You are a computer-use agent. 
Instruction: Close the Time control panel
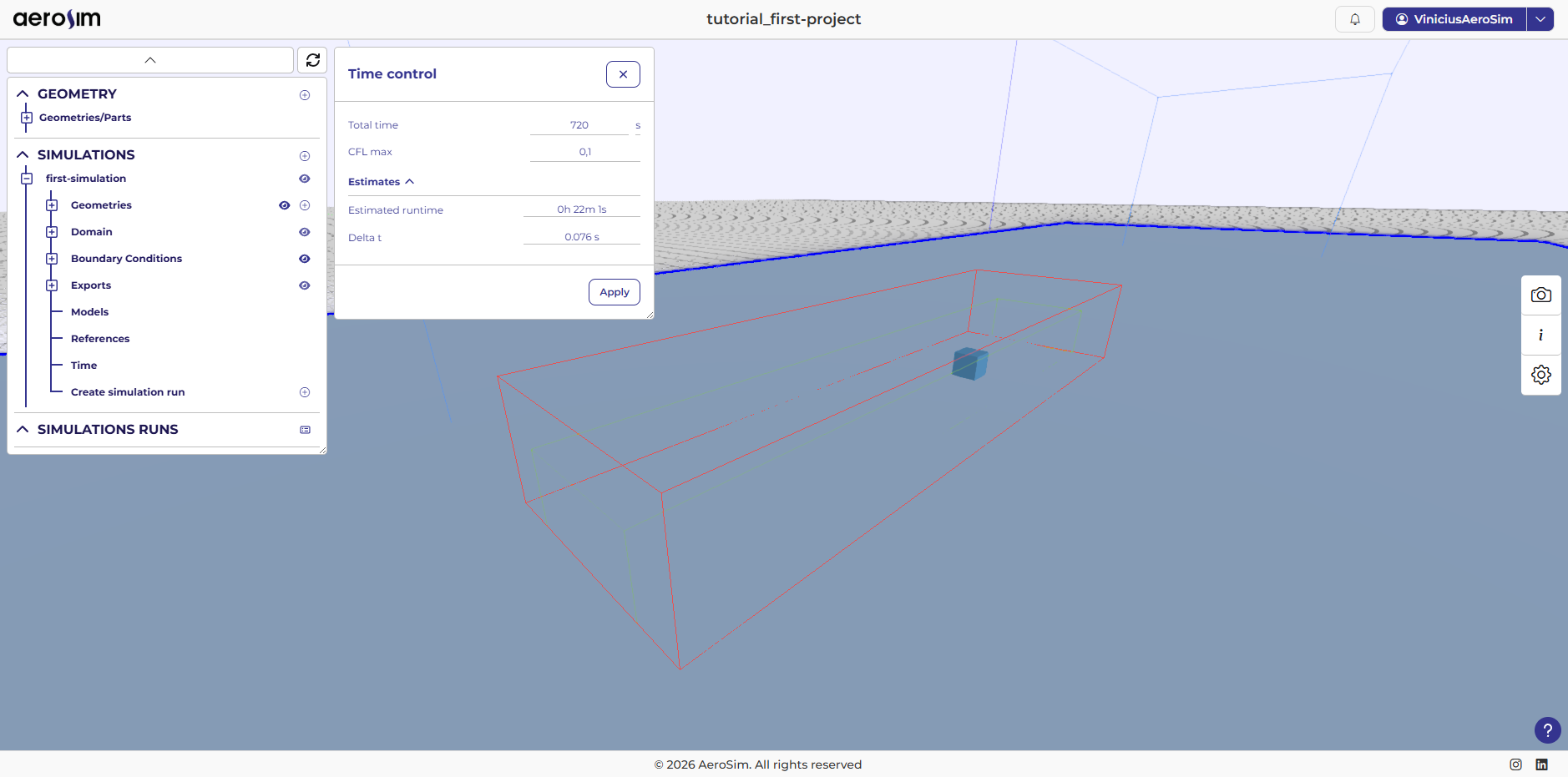[623, 74]
